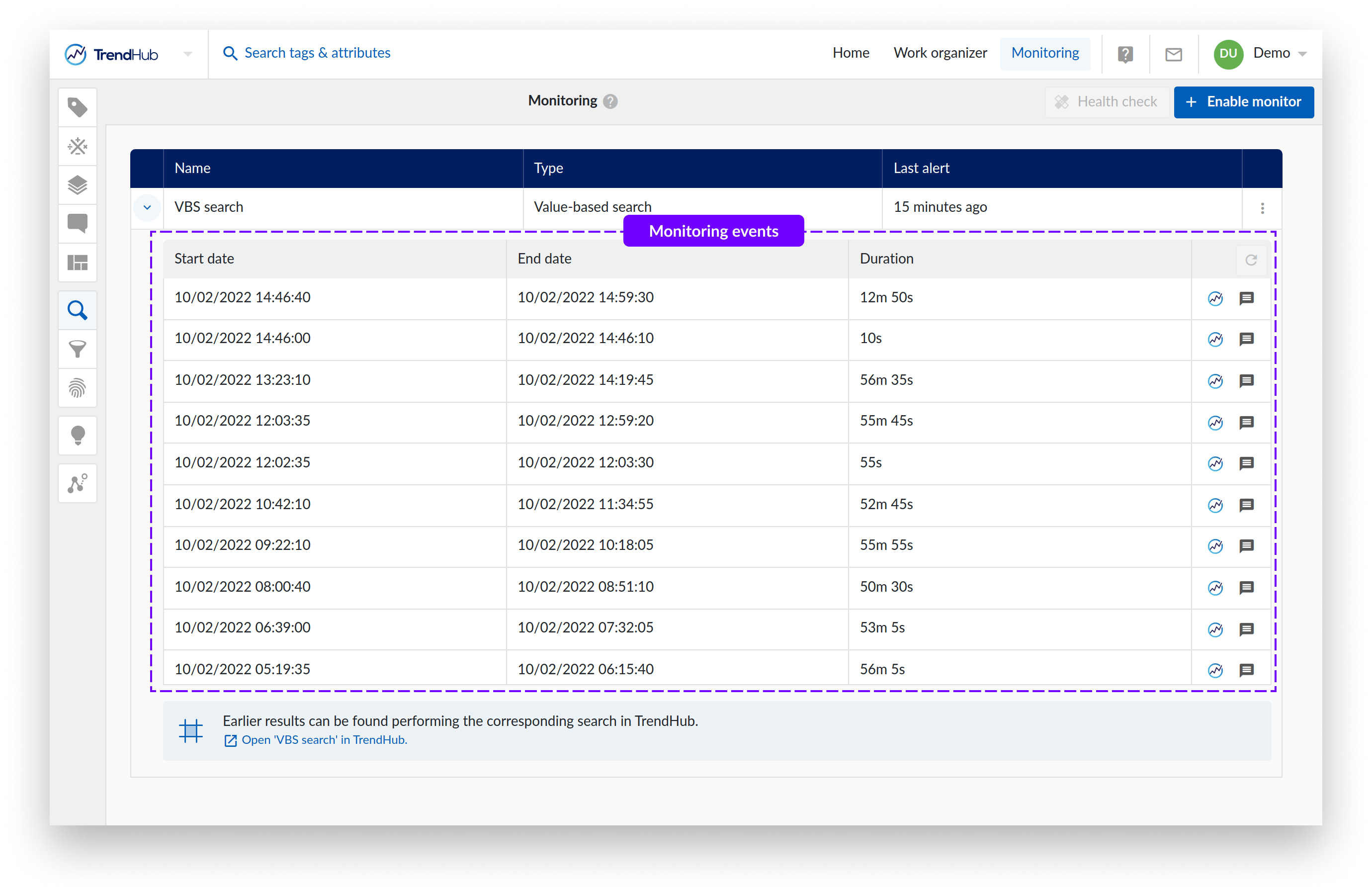Open the VBS search three-dot menu
The image size is (1372, 895).
[1262, 208]
